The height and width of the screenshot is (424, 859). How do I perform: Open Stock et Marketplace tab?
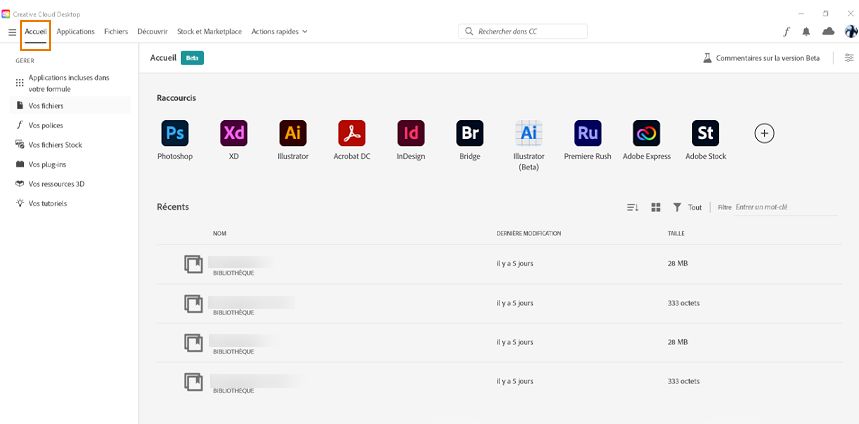pos(209,32)
